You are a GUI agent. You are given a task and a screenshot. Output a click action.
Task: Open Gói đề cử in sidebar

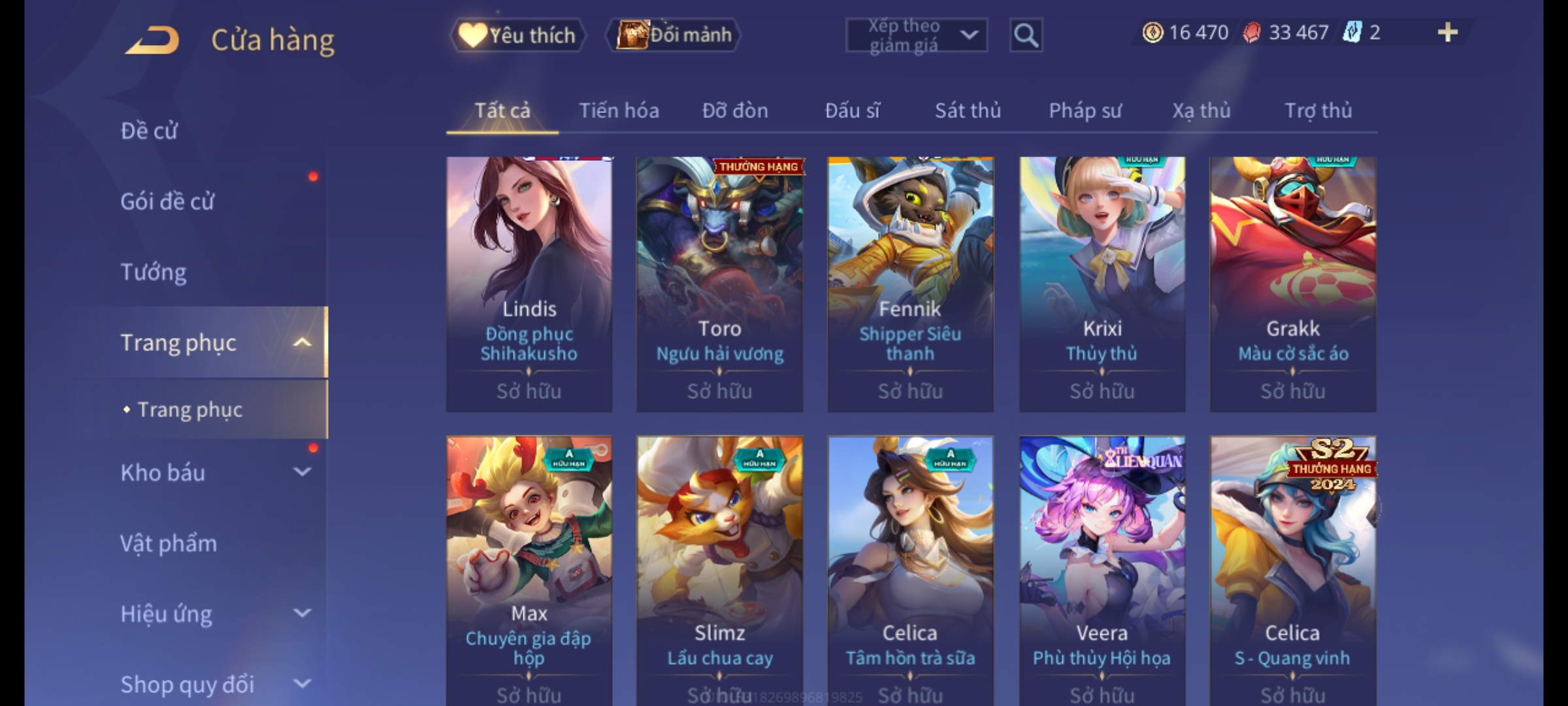(x=167, y=201)
